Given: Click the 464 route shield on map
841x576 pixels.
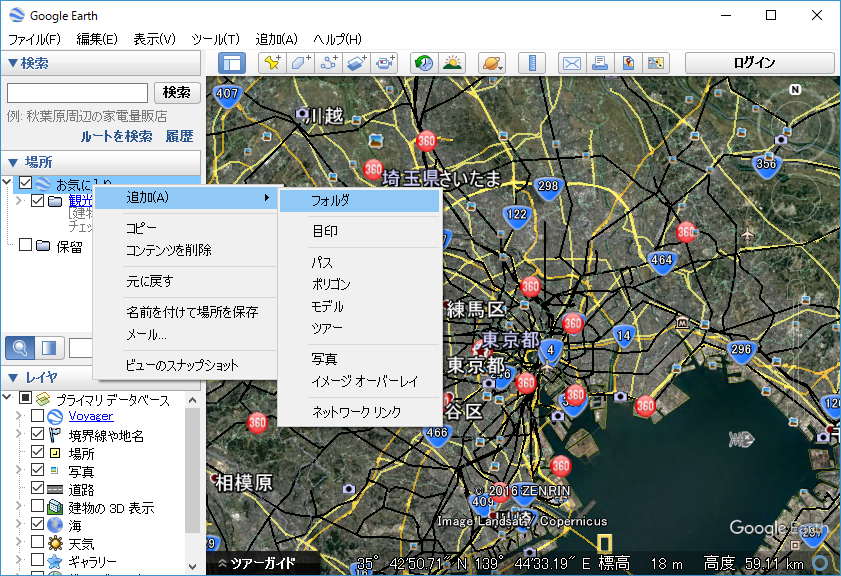Looking at the screenshot, I should (x=661, y=261).
